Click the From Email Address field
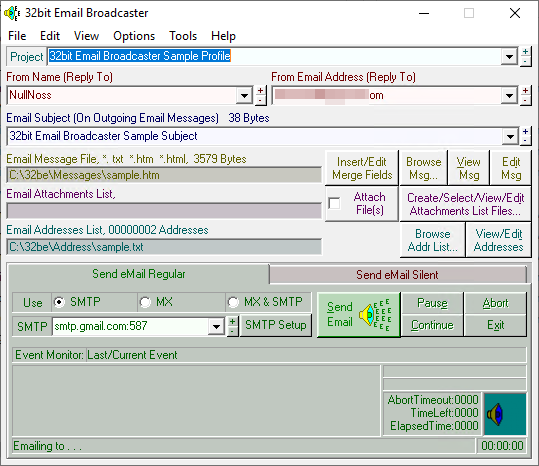This screenshot has height=466, width=539. pyautogui.click(x=387, y=95)
